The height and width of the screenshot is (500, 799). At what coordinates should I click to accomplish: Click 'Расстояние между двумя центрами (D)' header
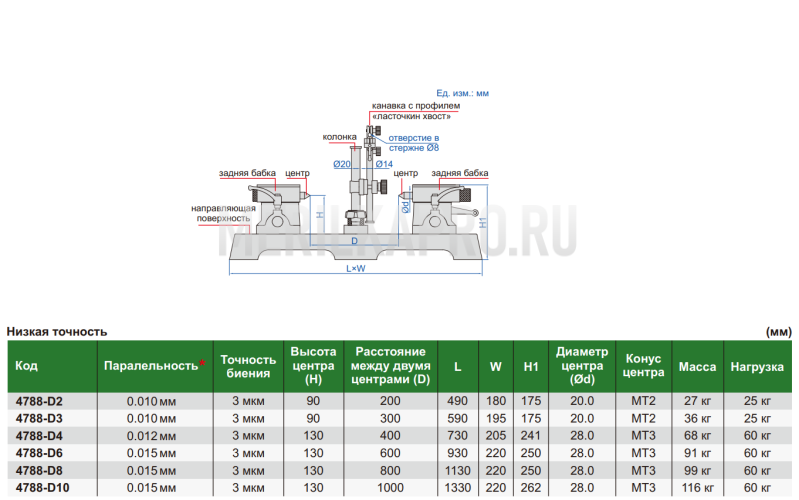coord(390,365)
